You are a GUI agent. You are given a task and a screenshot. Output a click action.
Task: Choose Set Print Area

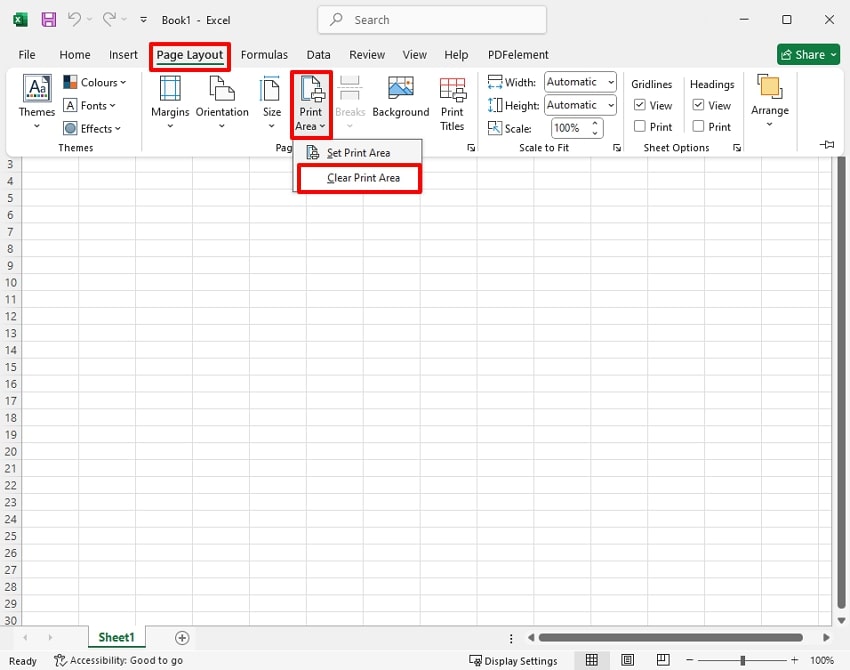(358, 152)
